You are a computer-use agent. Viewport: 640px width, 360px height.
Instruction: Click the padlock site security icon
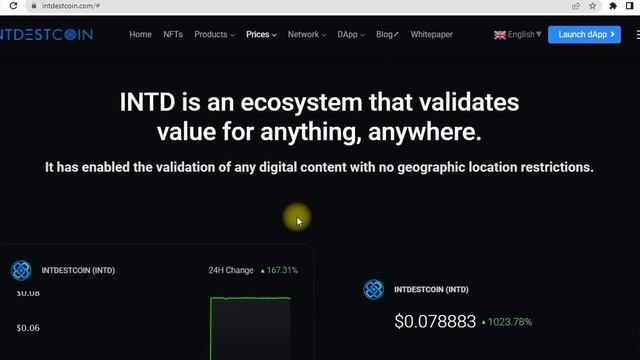tap(34, 6)
